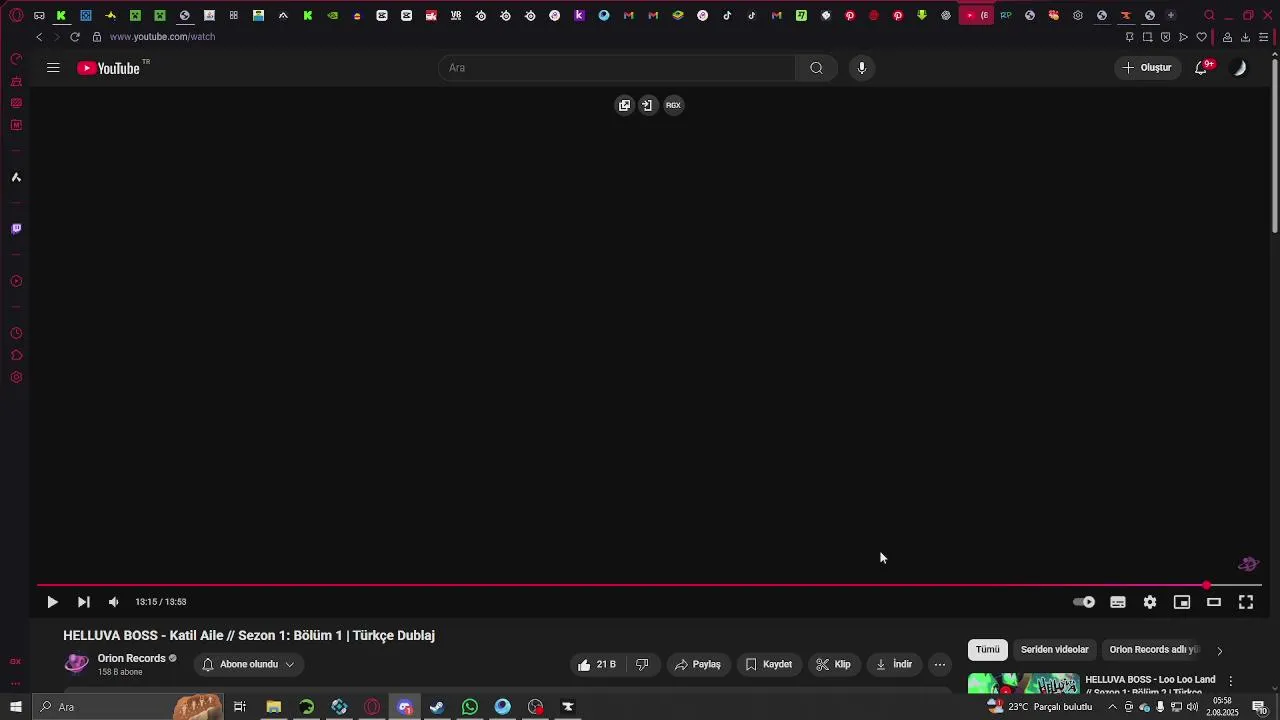Viewport: 1280px width, 720px height.
Task: Switch to active YouTube browser tab
Action: click(x=976, y=15)
